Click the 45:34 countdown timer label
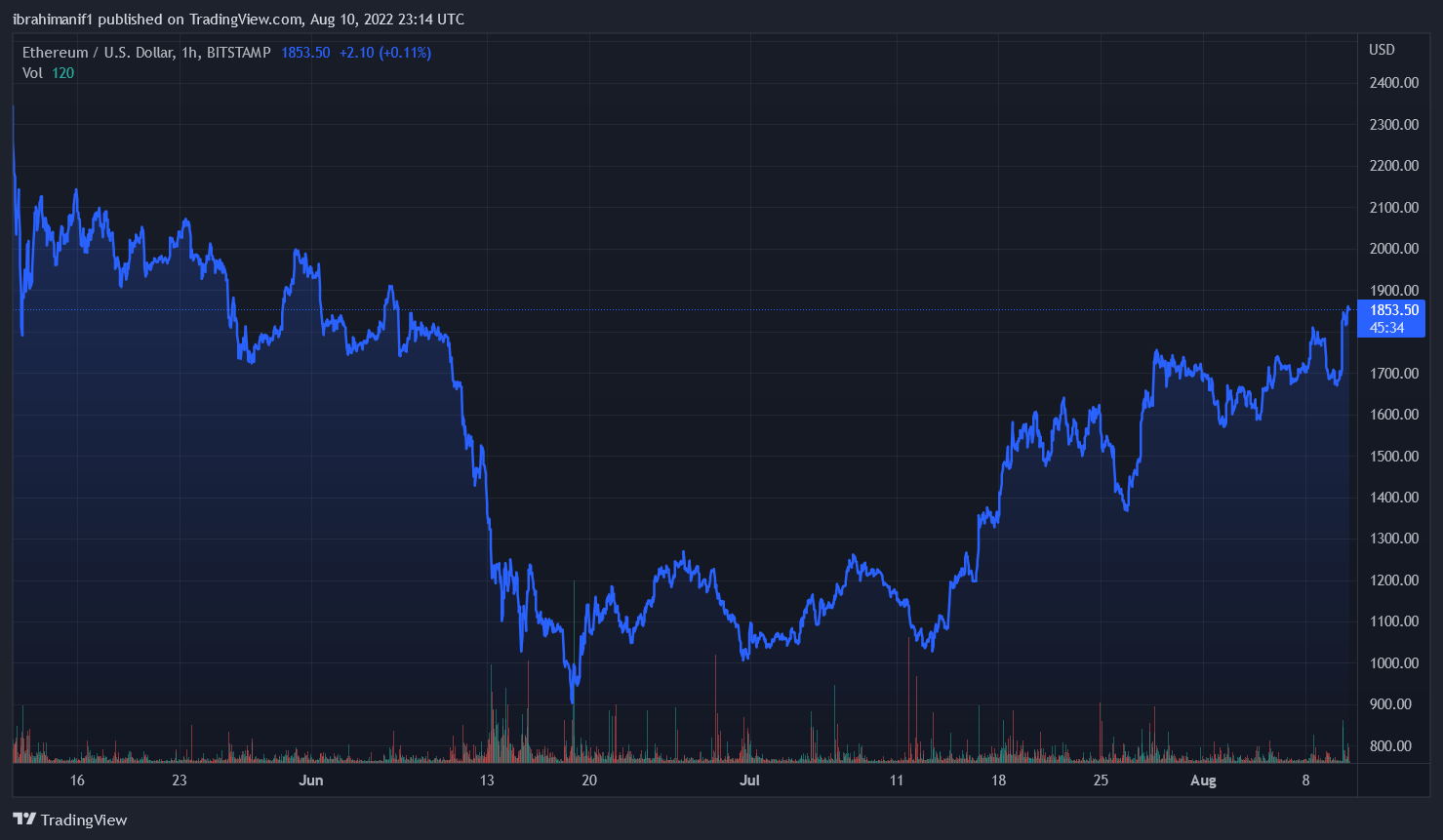Viewport: 1443px width, 840px height. pyautogui.click(x=1386, y=328)
